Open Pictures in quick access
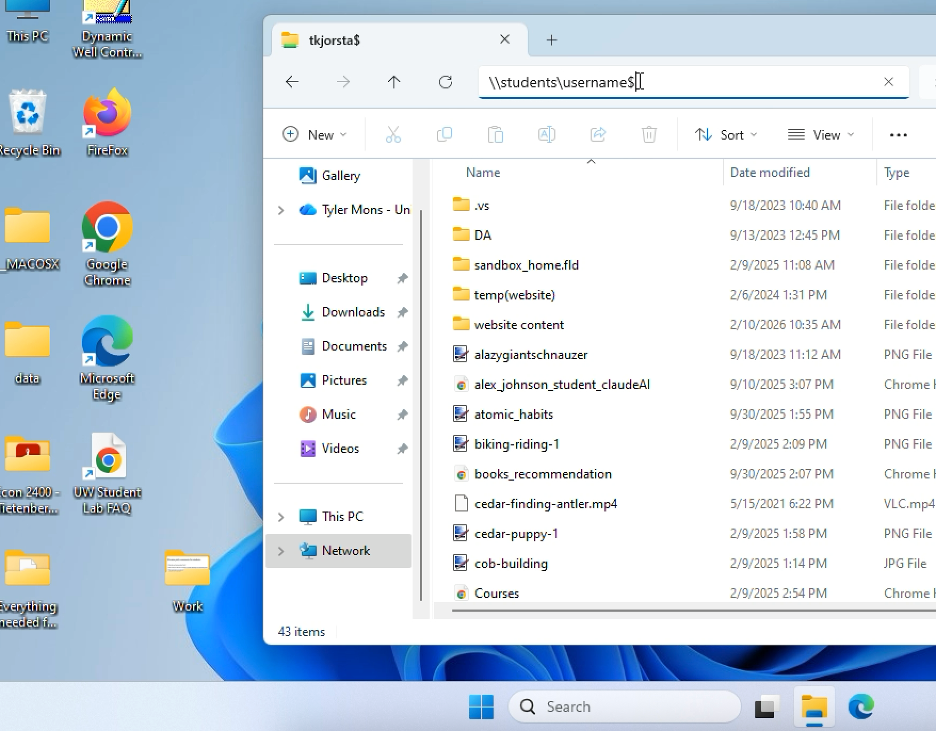This screenshot has width=936, height=732. coord(344,380)
